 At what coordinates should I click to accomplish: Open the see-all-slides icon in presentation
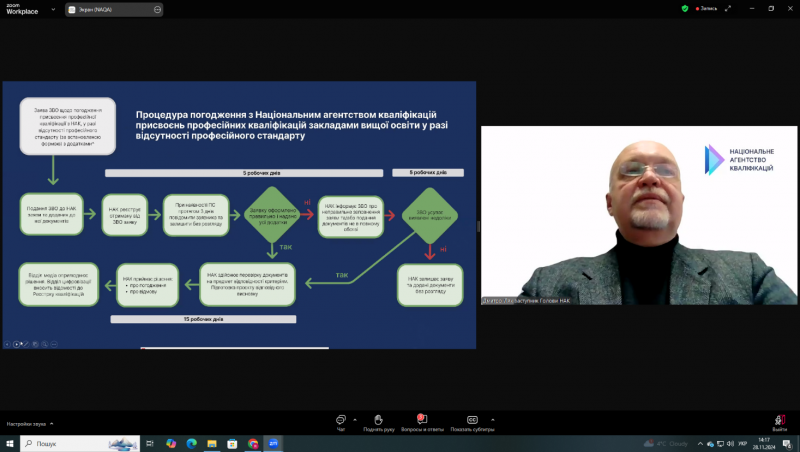[x=34, y=344]
